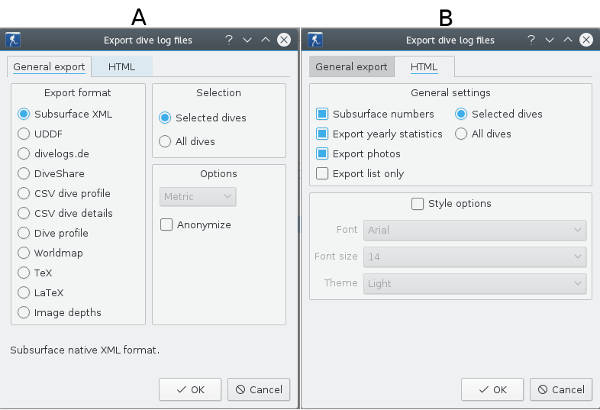Close window B with the X button
The width and height of the screenshot is (600, 410).
click(586, 40)
